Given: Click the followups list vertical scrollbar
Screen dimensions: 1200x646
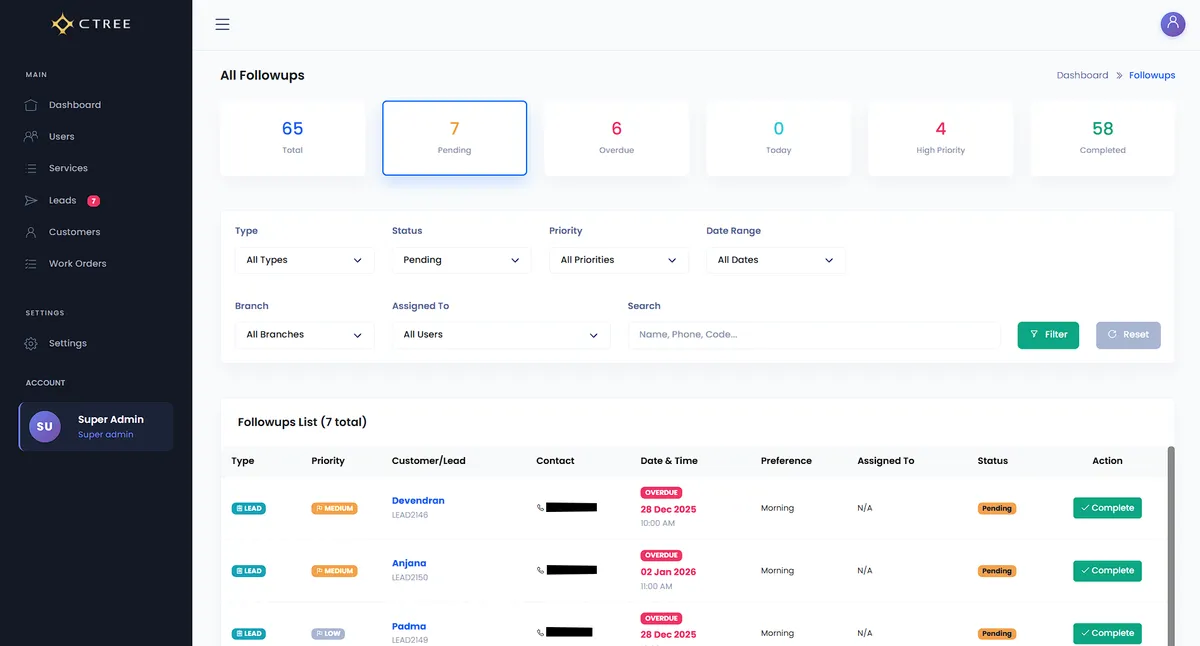Looking at the screenshot, I should 1171,546.
